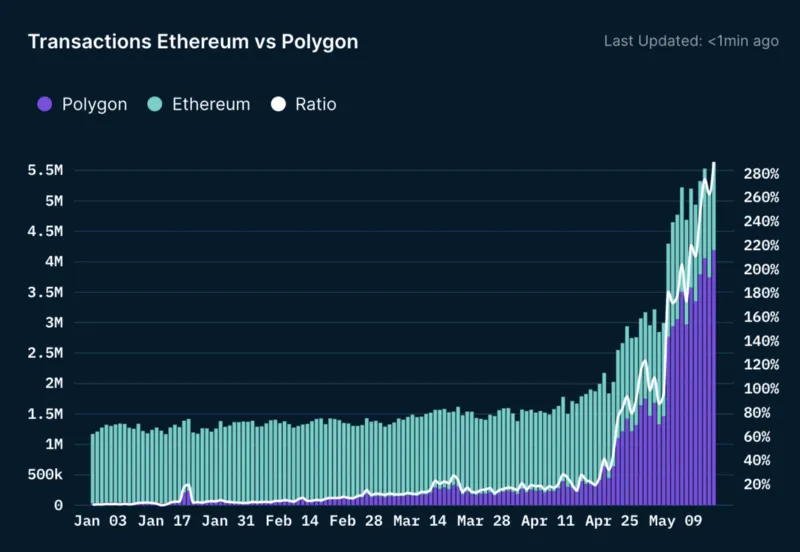Click the chart title Transactions Ethereum vs Polygon
The height and width of the screenshot is (552, 800).
193,41
